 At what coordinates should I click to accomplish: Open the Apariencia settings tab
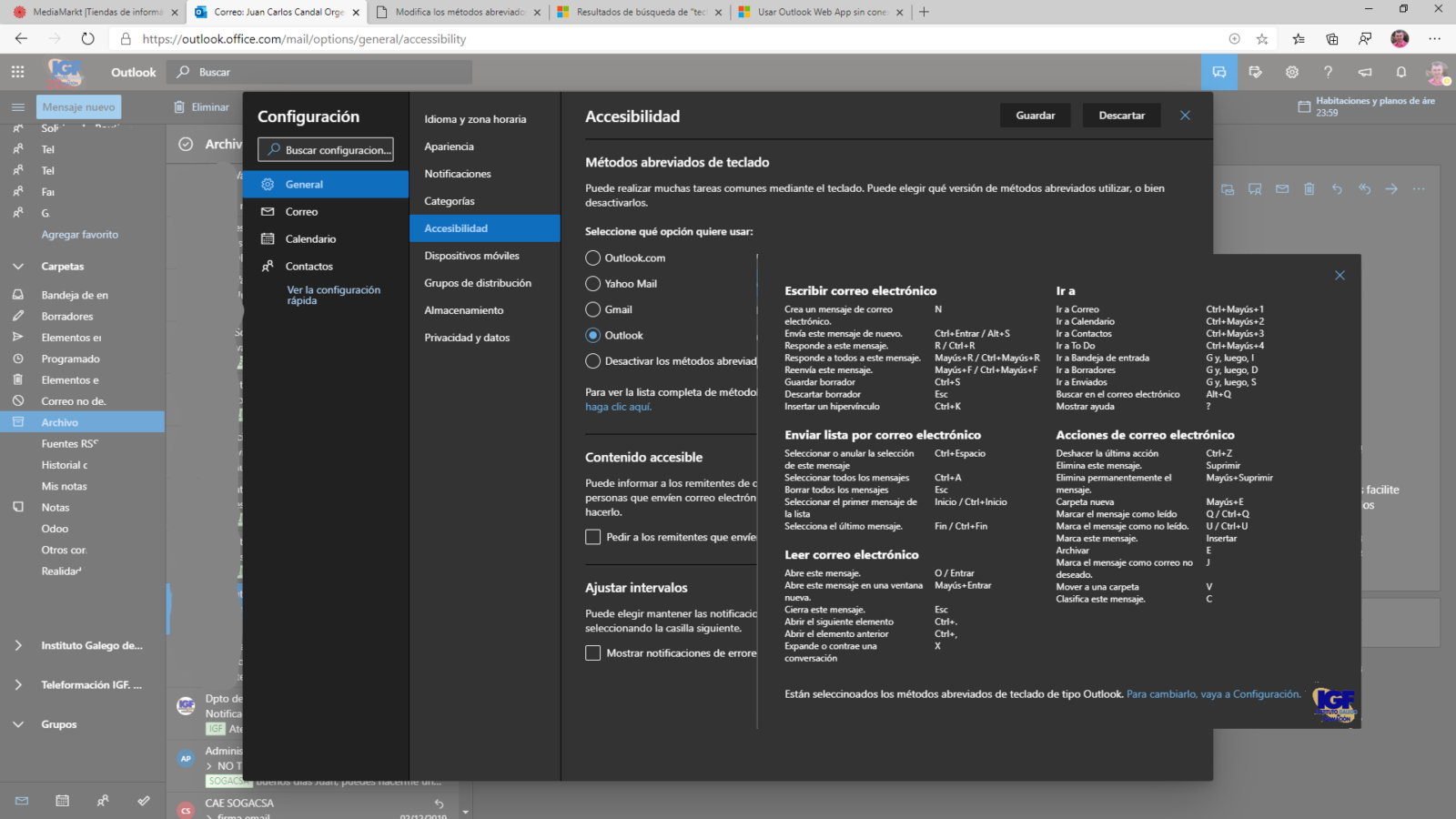click(x=449, y=147)
